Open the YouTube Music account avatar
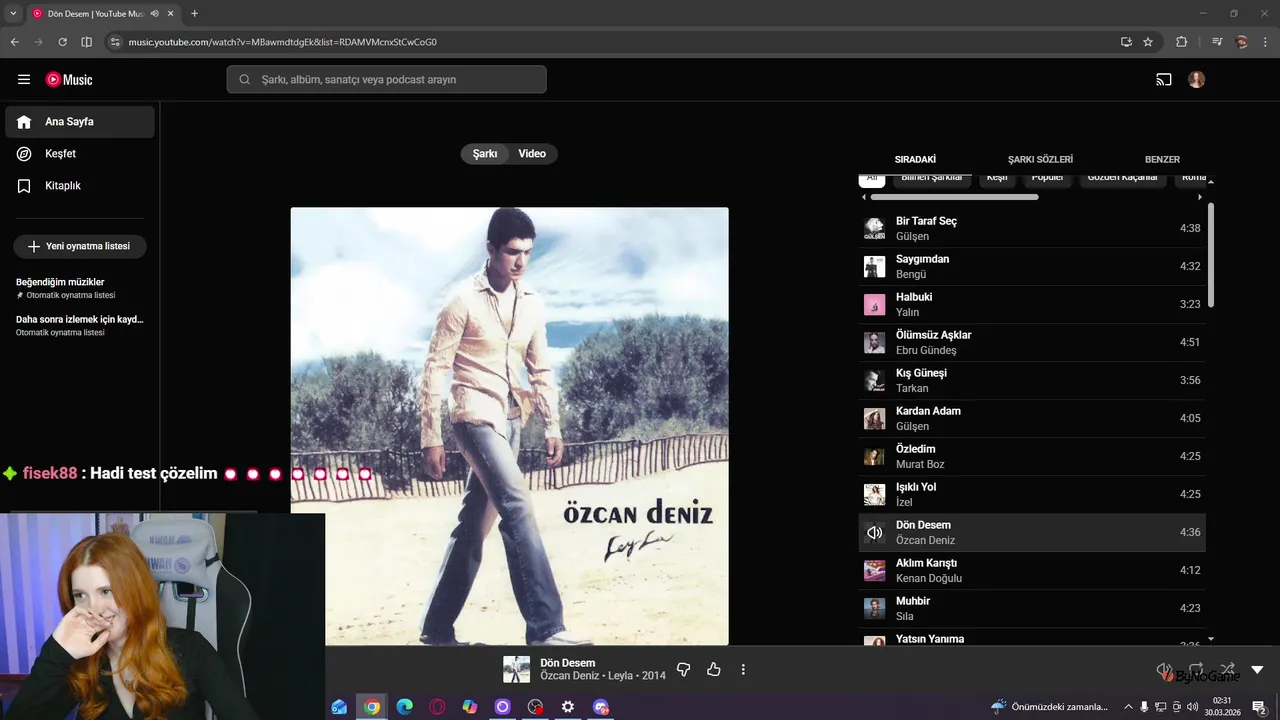Image resolution: width=1280 pixels, height=720 pixels. [1197, 80]
